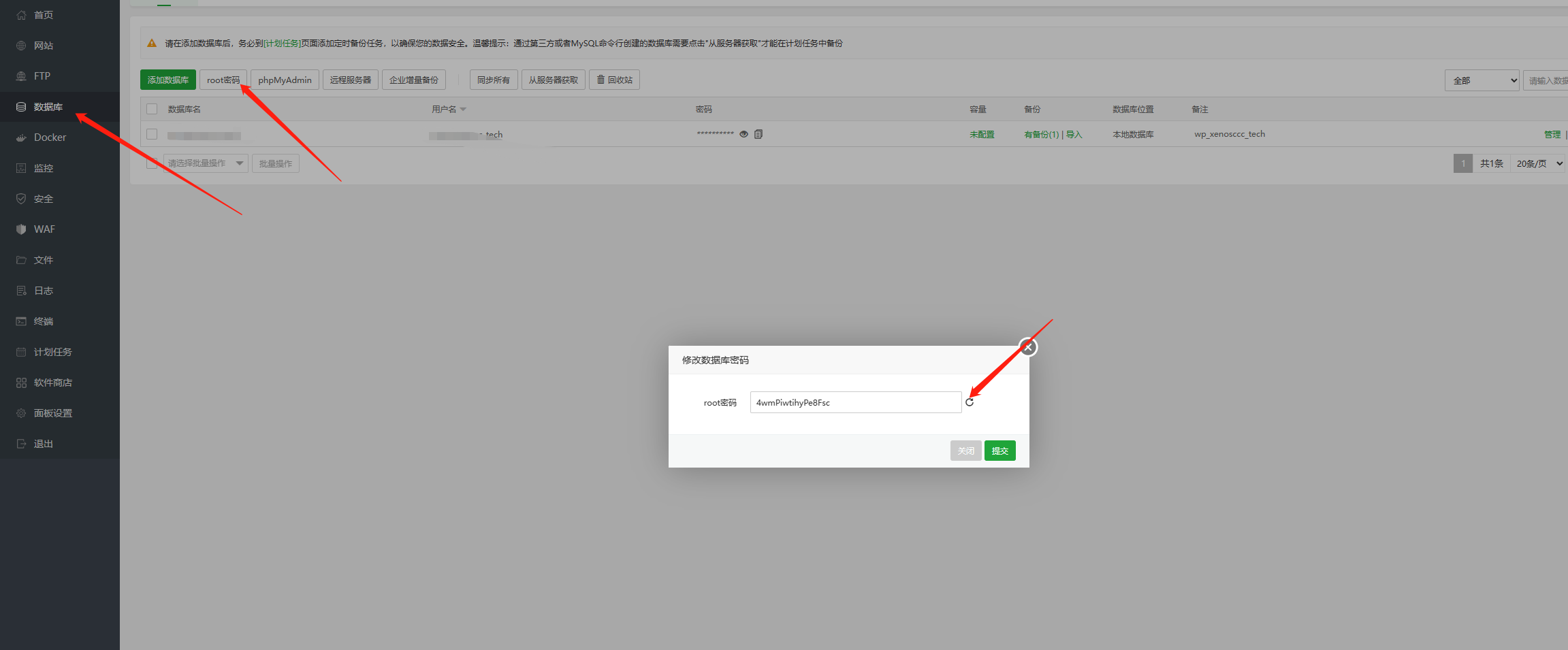Click 提交 to submit new password
This screenshot has height=650, width=1568.
(1000, 451)
